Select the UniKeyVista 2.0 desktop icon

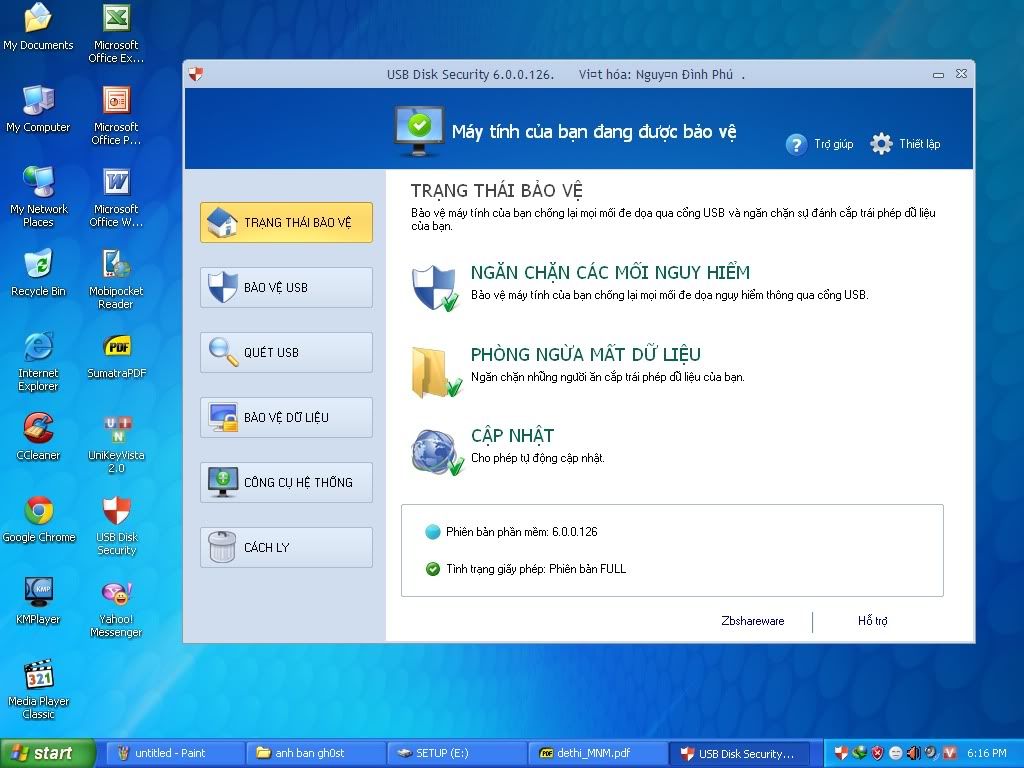(x=116, y=443)
